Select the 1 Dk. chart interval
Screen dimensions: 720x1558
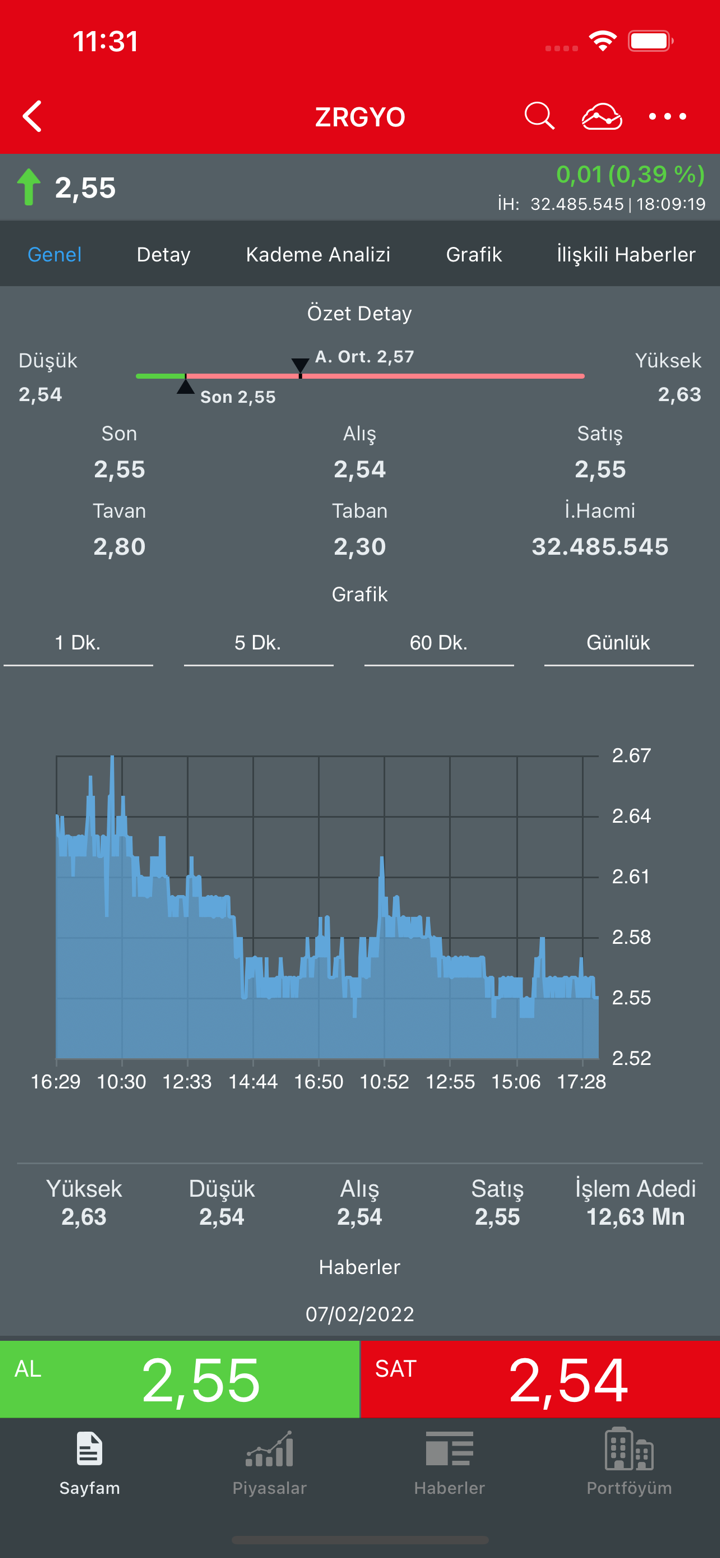pyautogui.click(x=78, y=643)
